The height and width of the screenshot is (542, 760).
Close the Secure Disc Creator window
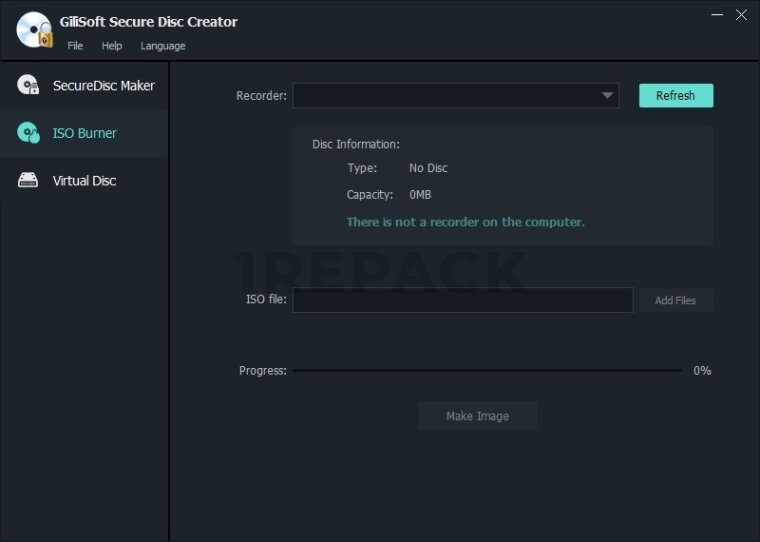741,15
